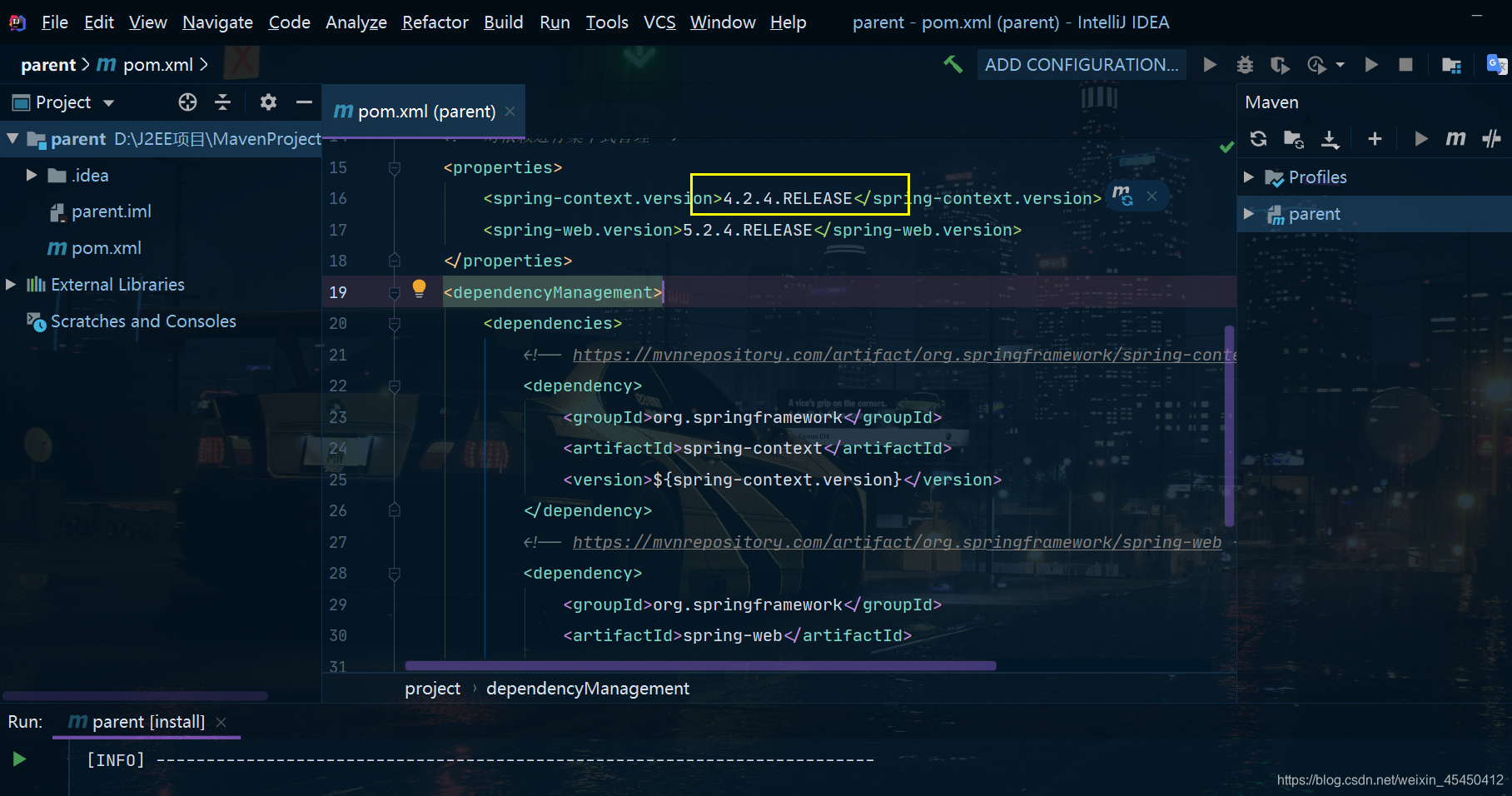Click the Stop square button in toolbar
1512x796 pixels.
tap(1405, 64)
